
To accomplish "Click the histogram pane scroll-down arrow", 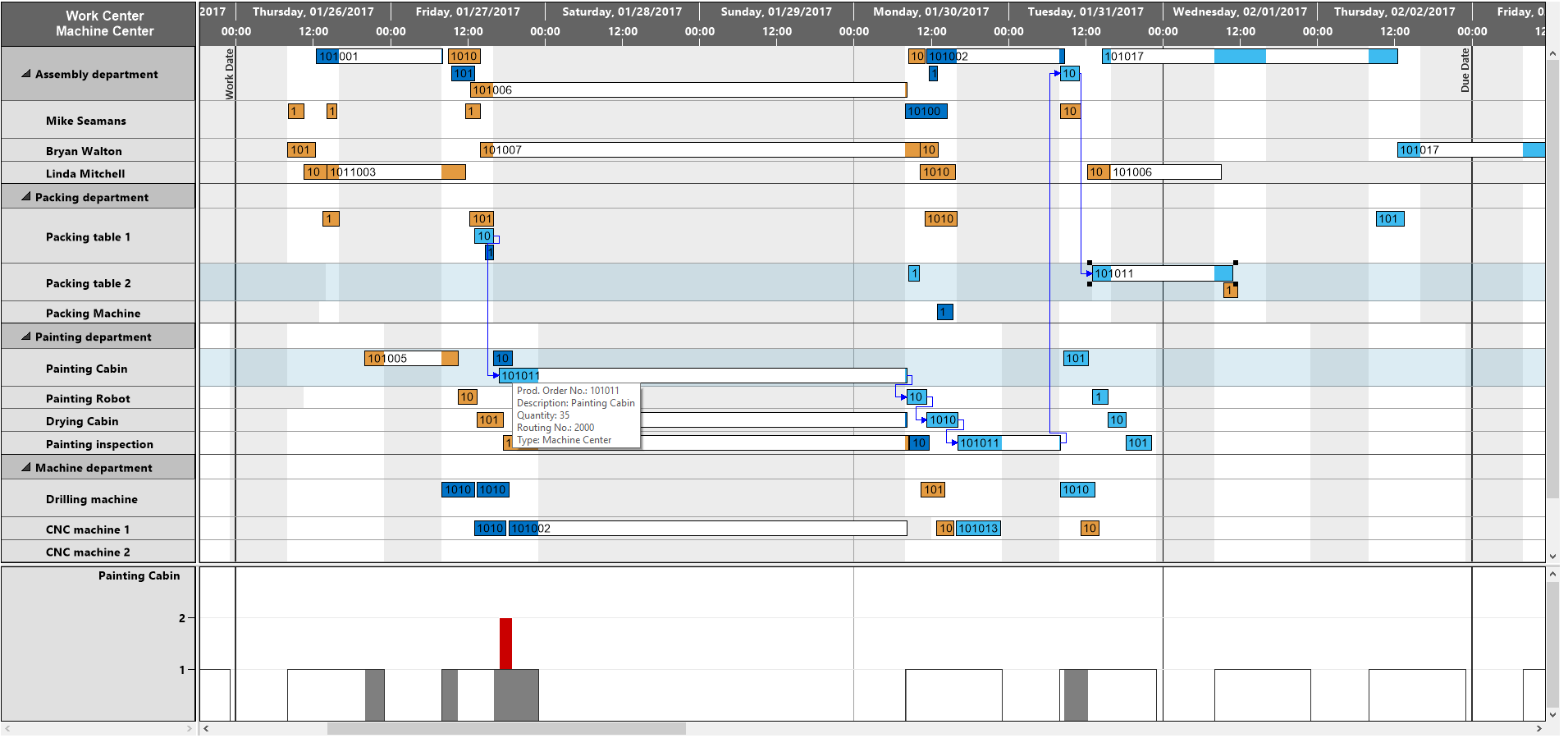I will tap(1552, 714).
